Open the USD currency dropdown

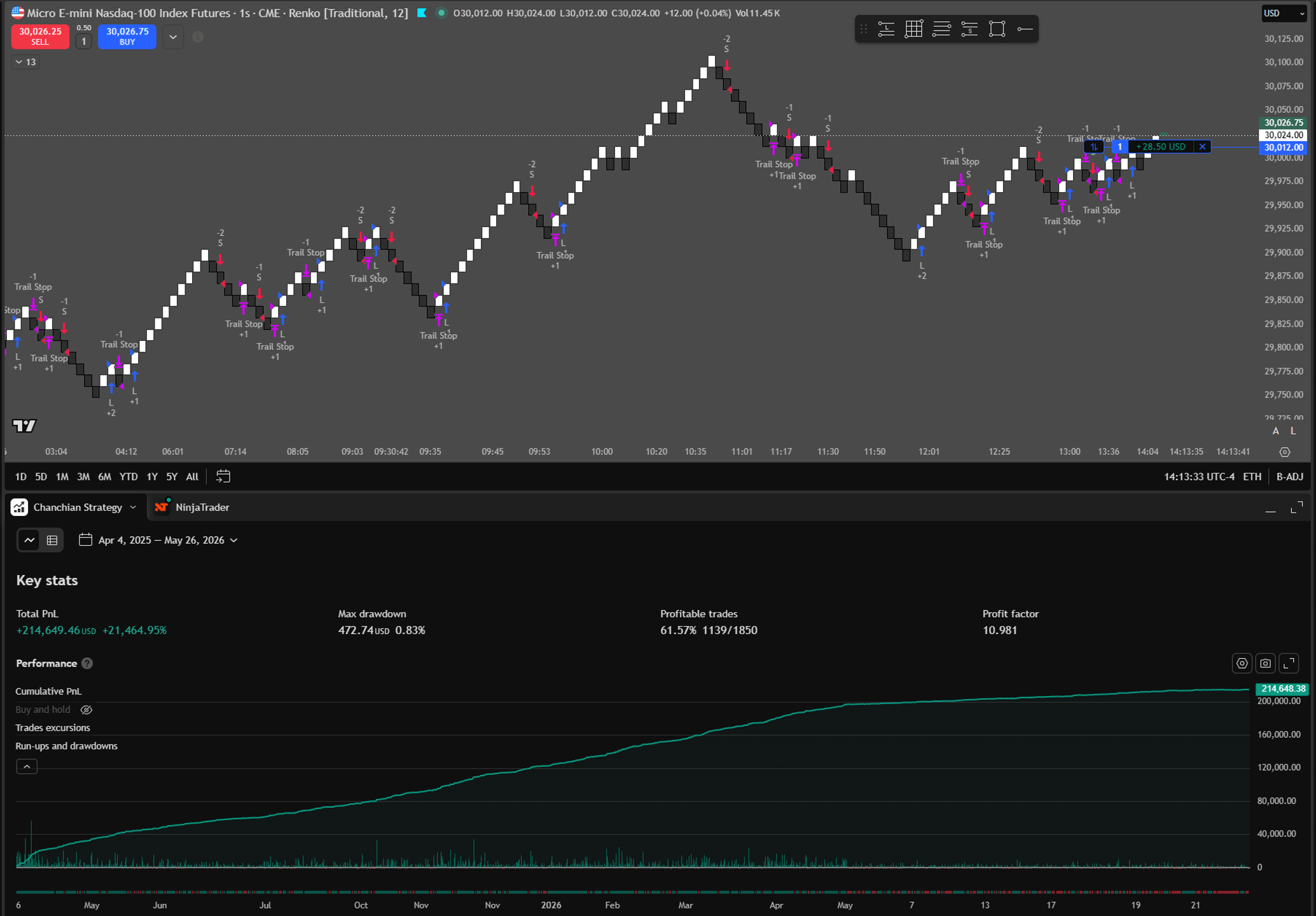(1284, 13)
